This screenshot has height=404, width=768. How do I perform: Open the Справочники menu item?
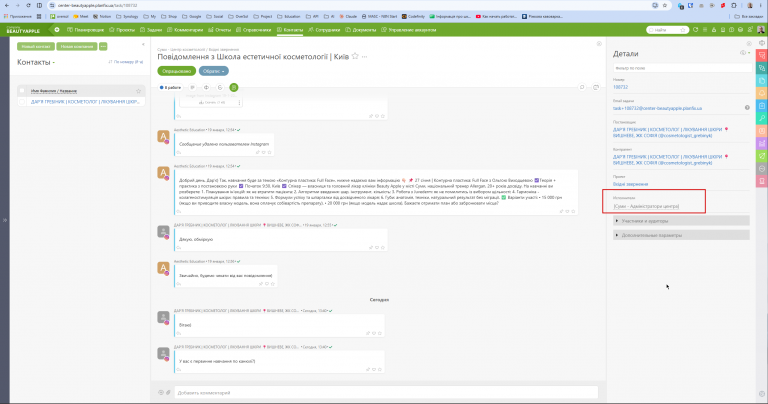[253, 30]
